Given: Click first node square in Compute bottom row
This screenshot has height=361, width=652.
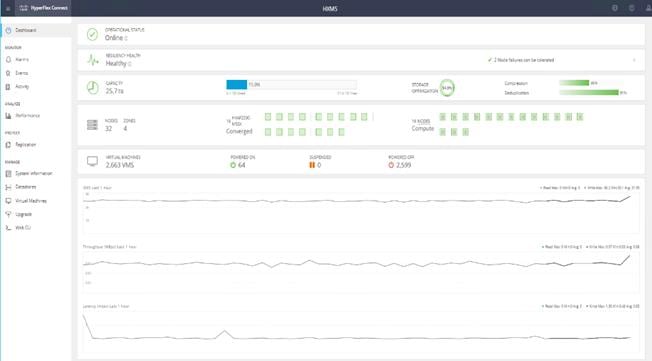Looking at the screenshot, I should [x=442, y=132].
